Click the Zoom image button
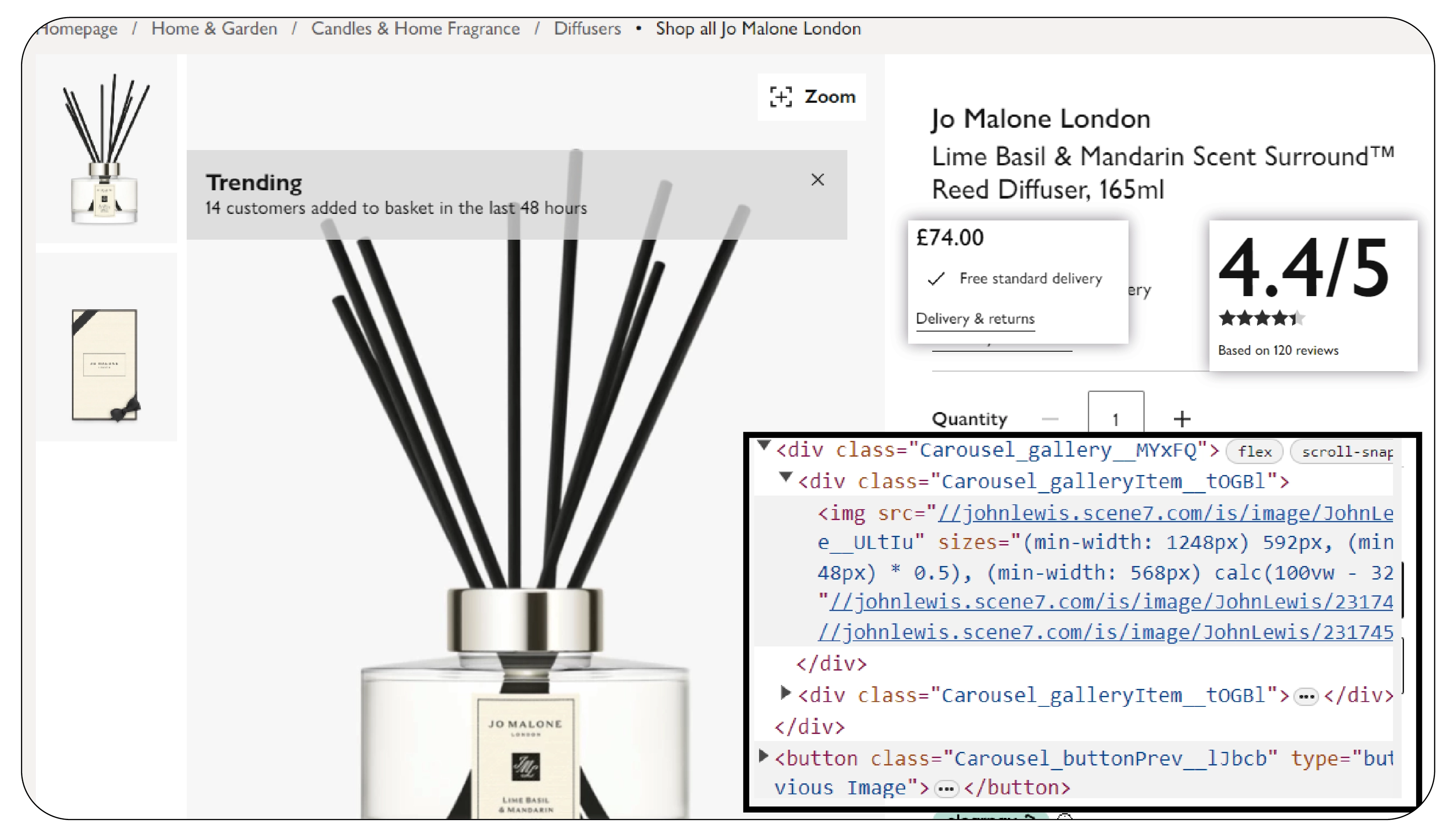Viewport: 1456px width, 835px height. coord(812,97)
